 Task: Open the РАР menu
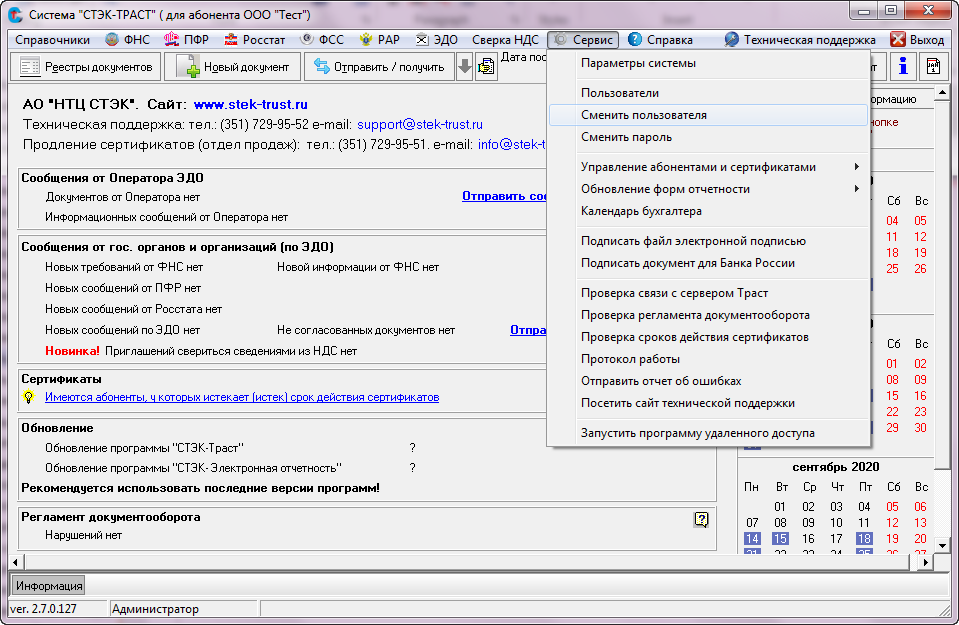[x=379, y=40]
